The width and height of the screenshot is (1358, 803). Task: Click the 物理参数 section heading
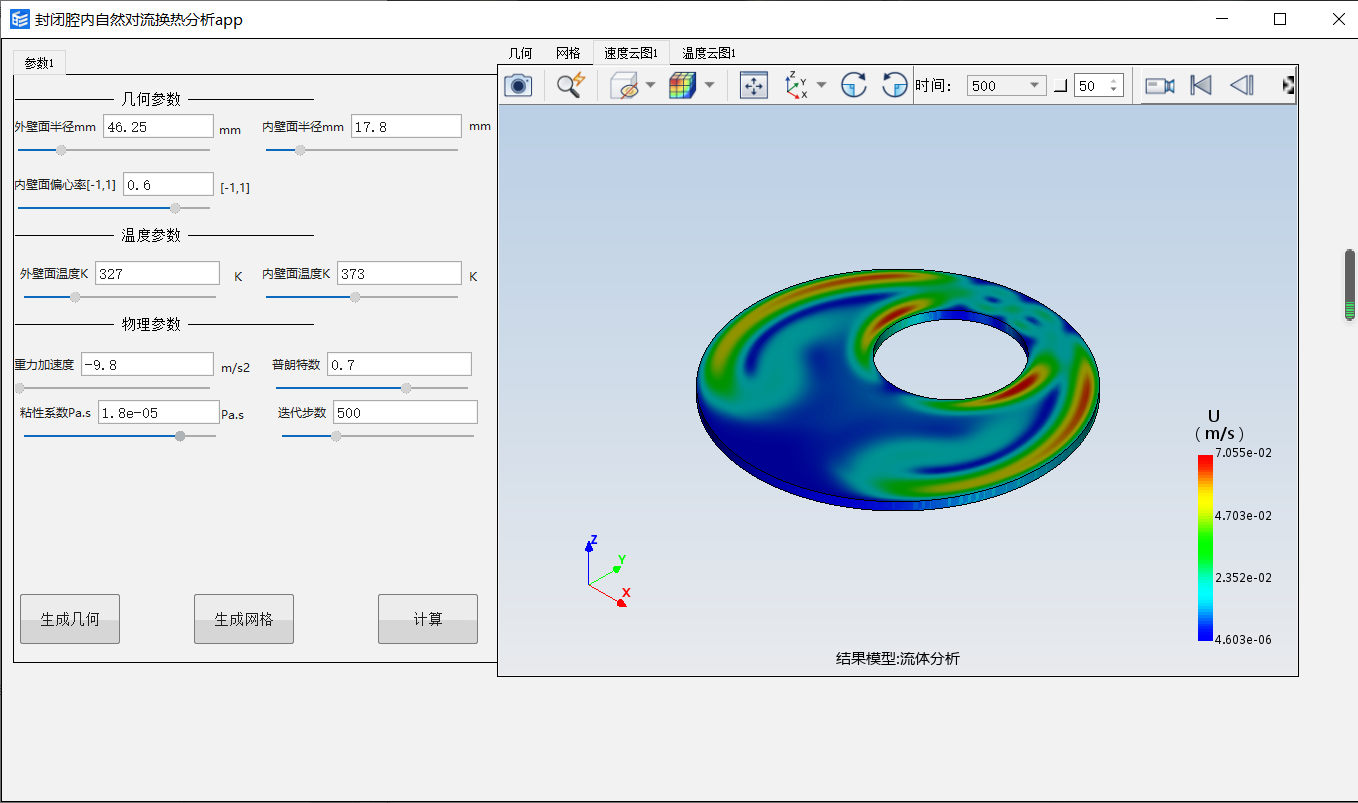(151, 324)
